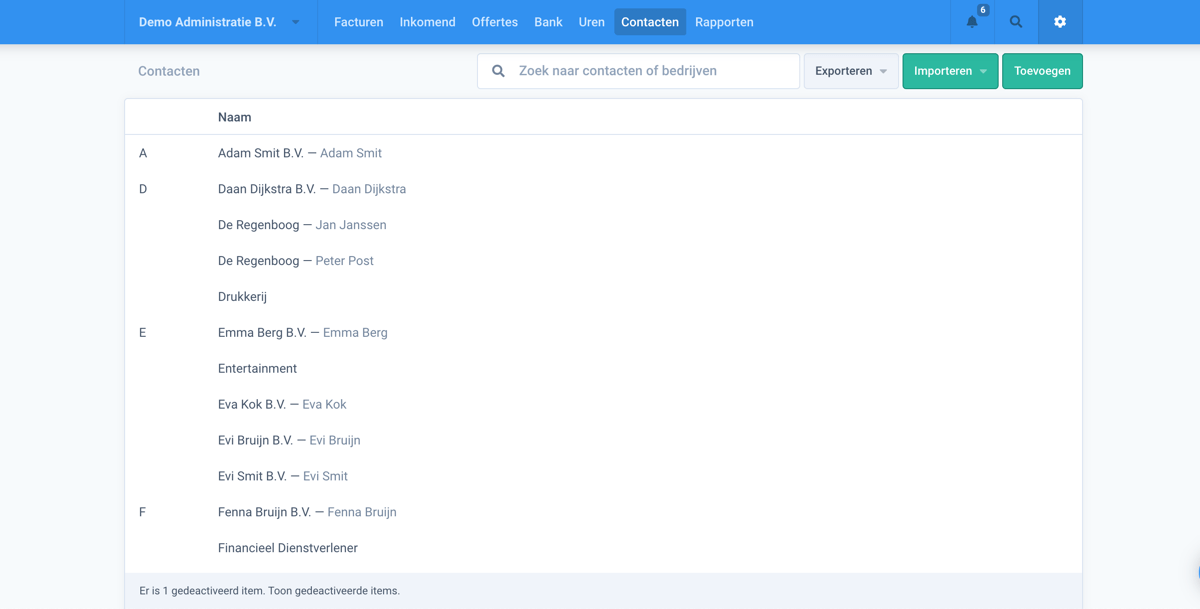Switch to the Facturen tab
The width and height of the screenshot is (1200, 609).
pos(358,21)
